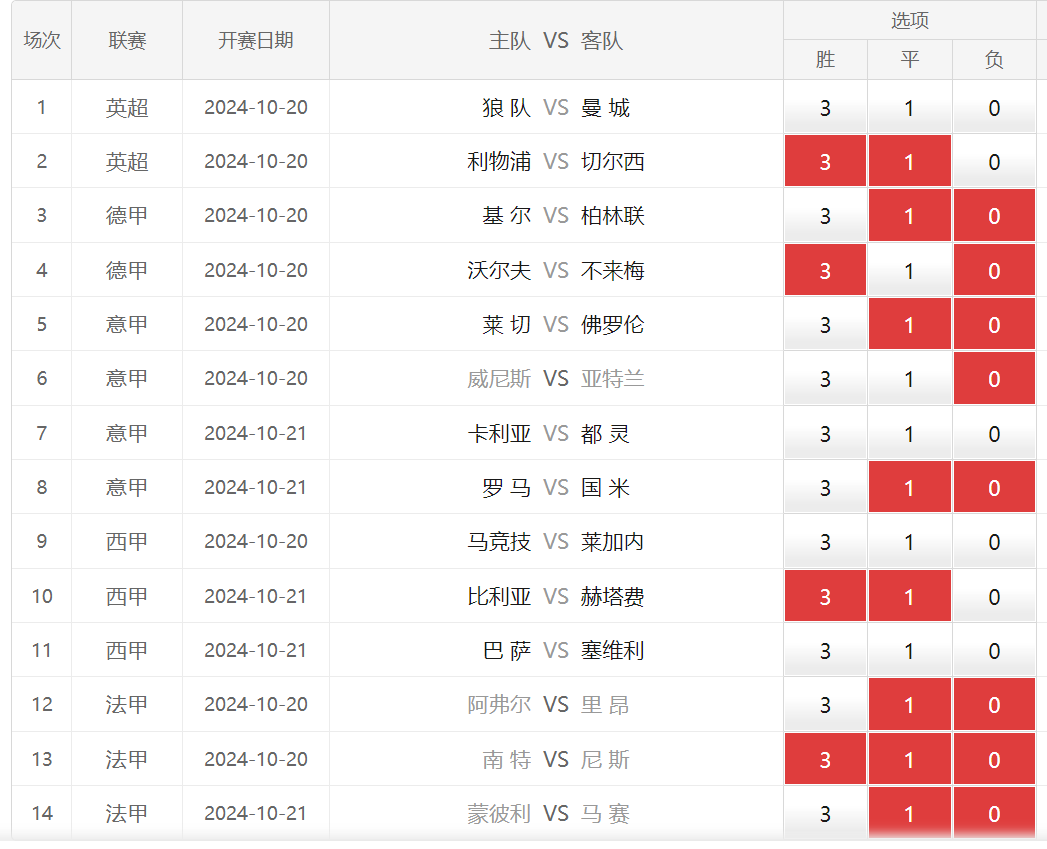Screen dimensions: 1047x849
Task: Unselect loss (0) for 沃尔夫 vs 不来梅
Action: [994, 270]
